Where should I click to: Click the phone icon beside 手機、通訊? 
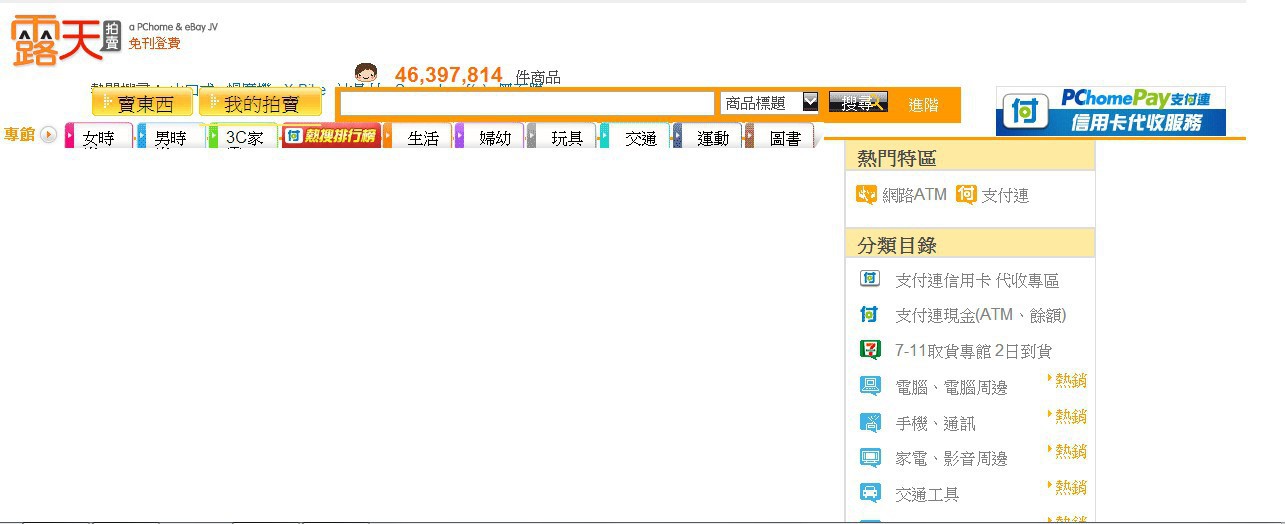pyautogui.click(x=870, y=422)
